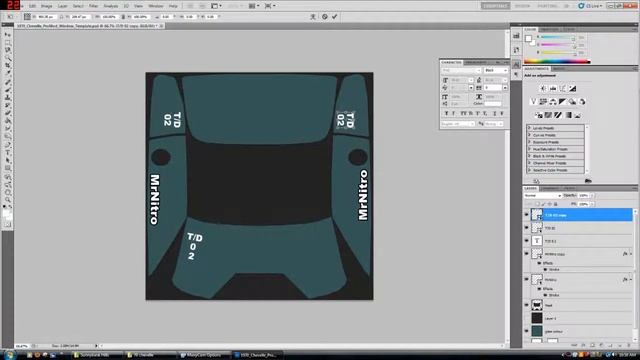Select the Essentials workspace button
This screenshot has width=640, height=360.
(496, 6)
